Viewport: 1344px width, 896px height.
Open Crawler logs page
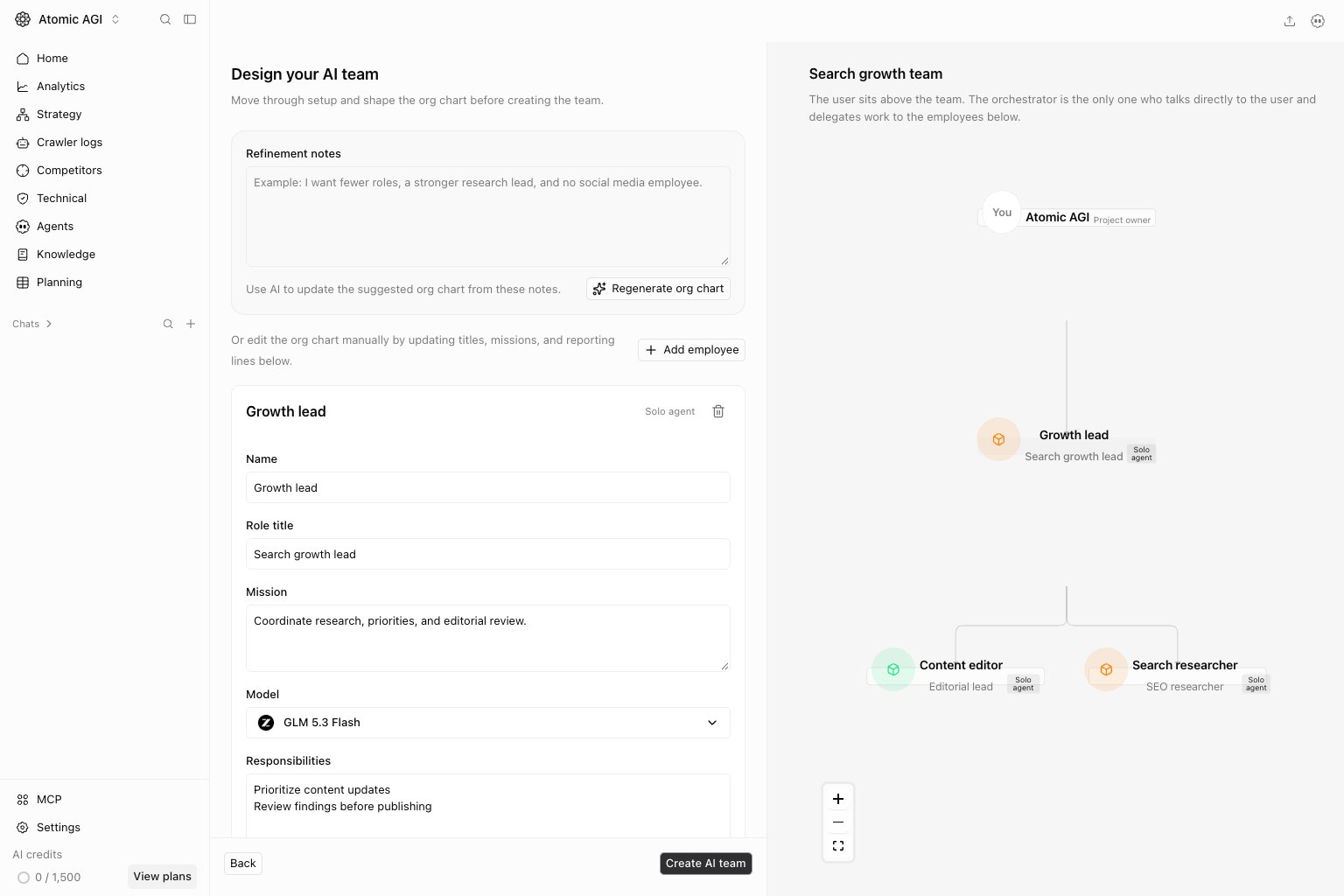[x=105, y=143]
